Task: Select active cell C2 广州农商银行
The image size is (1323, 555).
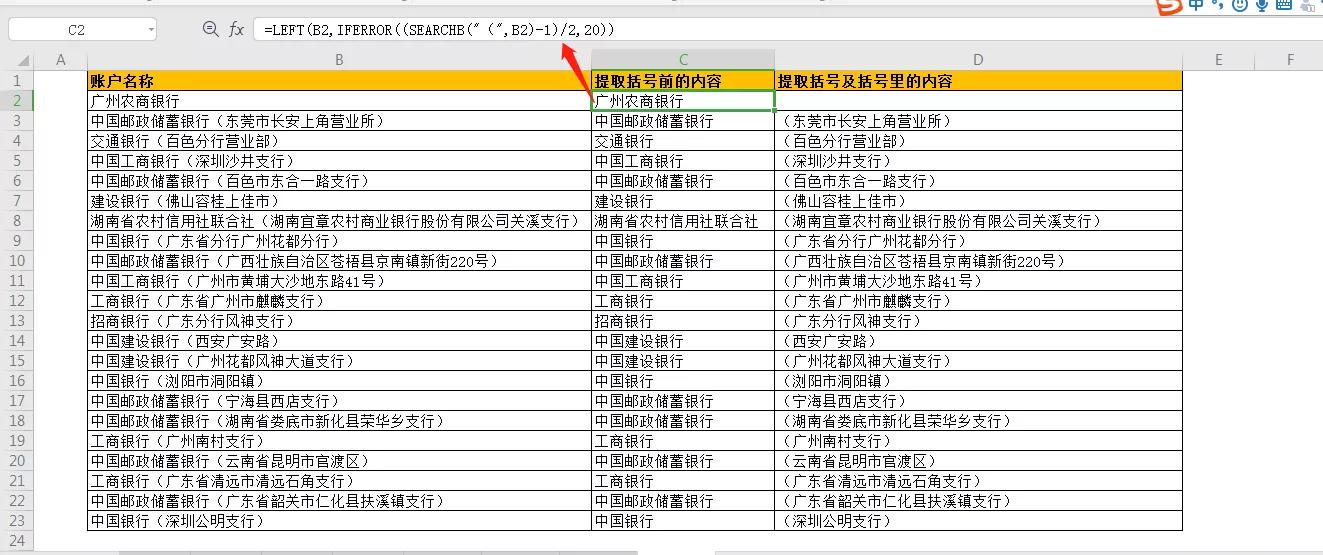Action: (x=683, y=101)
